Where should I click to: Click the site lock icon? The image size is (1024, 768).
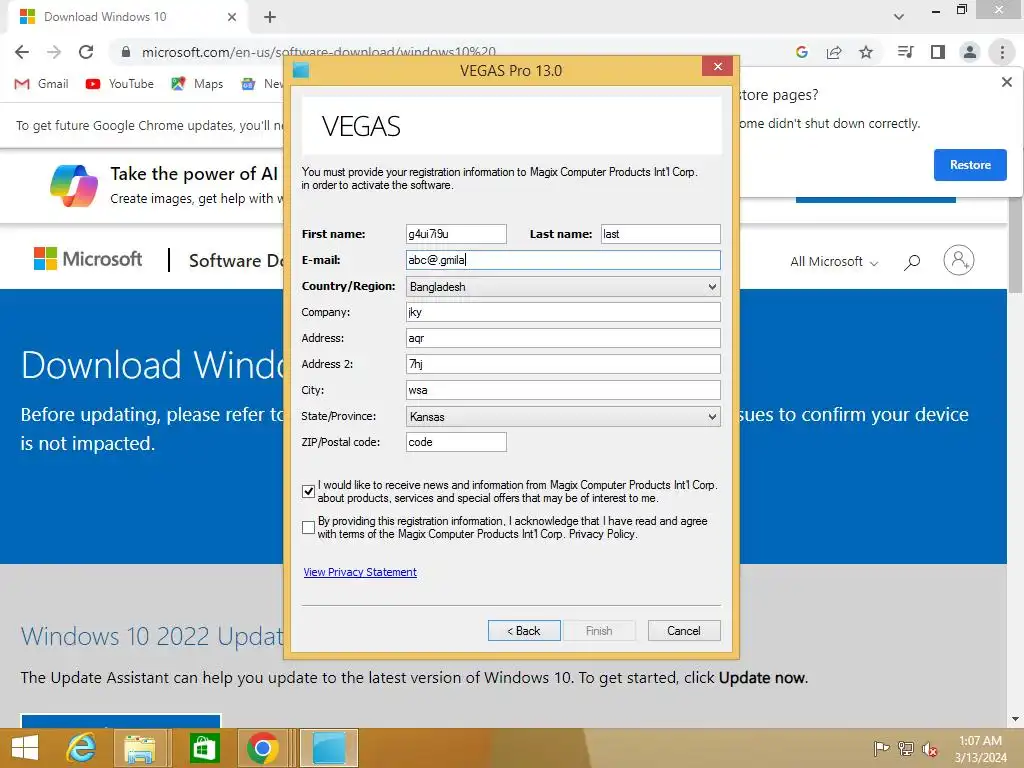pos(126,52)
